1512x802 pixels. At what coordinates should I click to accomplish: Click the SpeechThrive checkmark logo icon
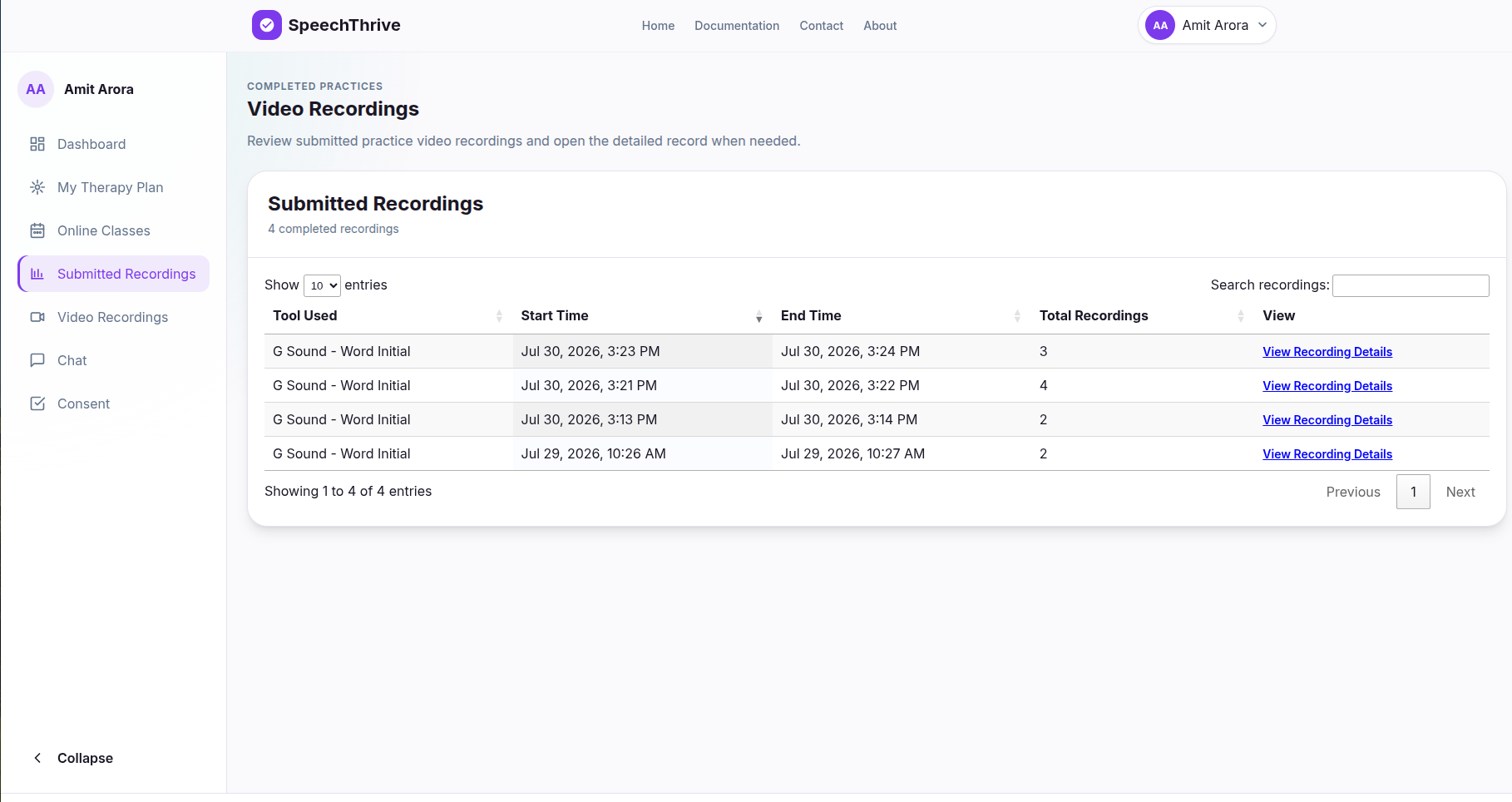click(266, 25)
